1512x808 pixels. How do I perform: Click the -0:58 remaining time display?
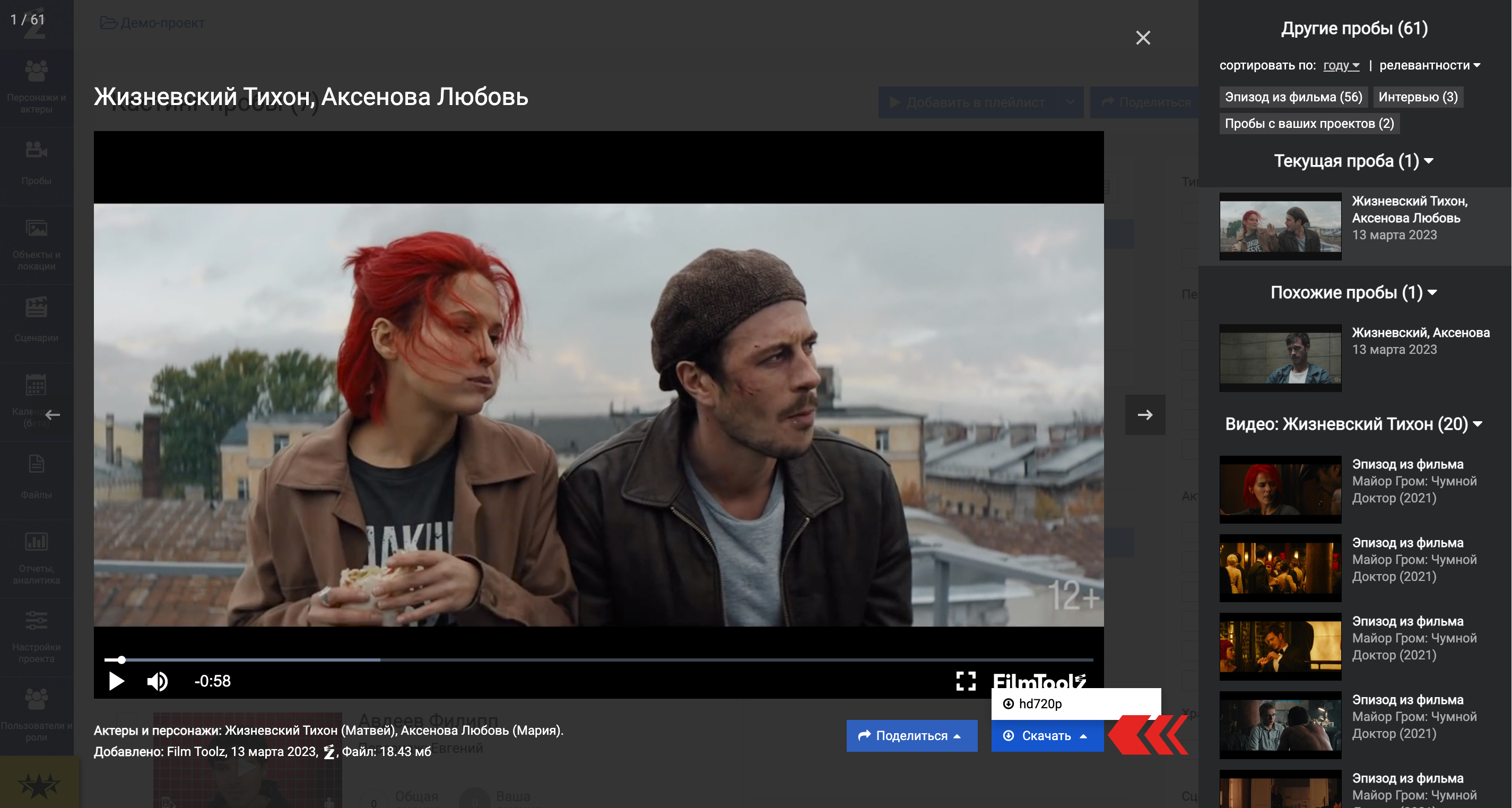213,681
